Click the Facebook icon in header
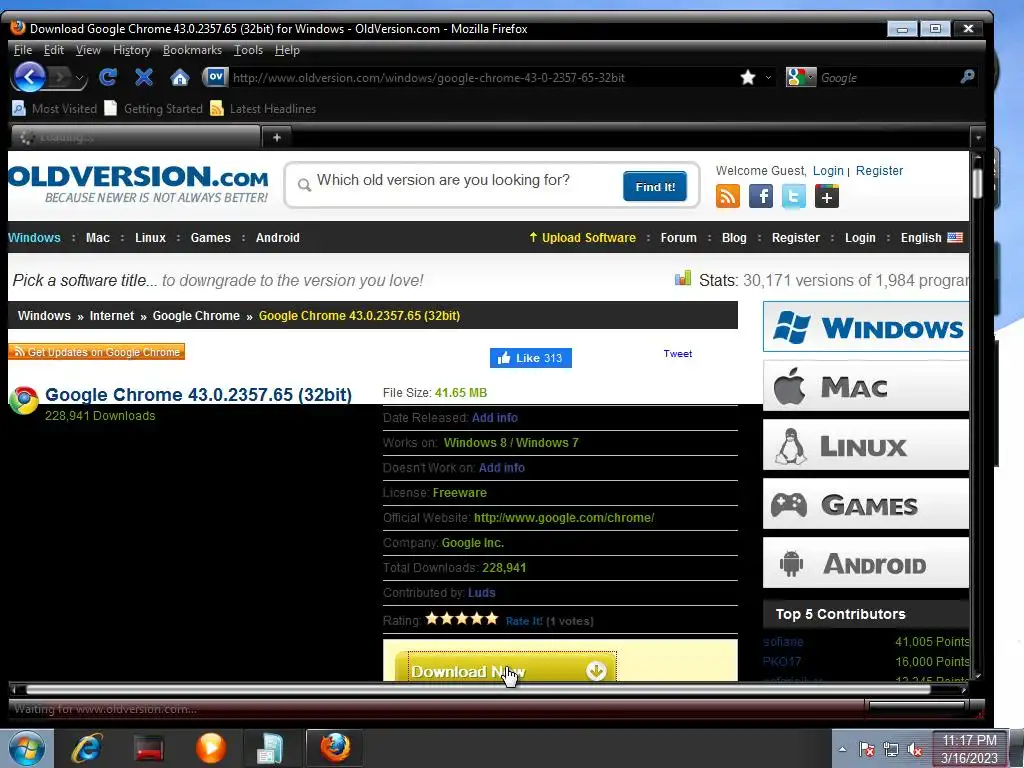 tap(761, 196)
